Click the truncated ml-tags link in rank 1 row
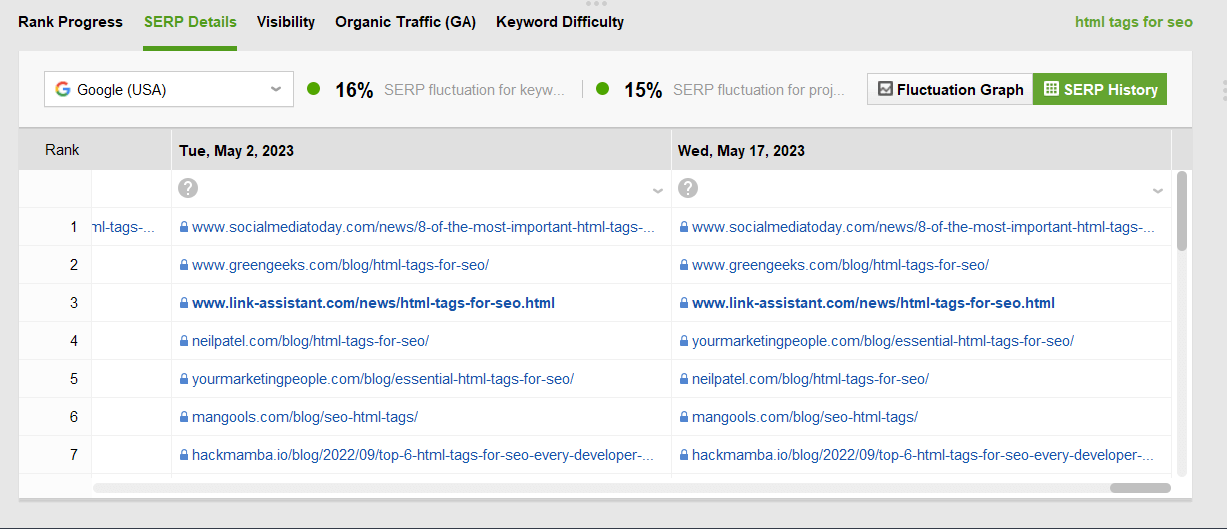 (x=124, y=227)
